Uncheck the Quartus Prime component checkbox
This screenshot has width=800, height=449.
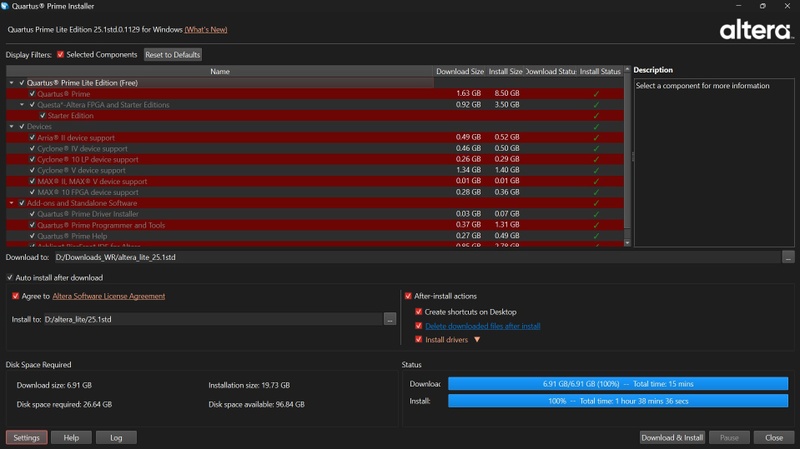tap(32, 94)
